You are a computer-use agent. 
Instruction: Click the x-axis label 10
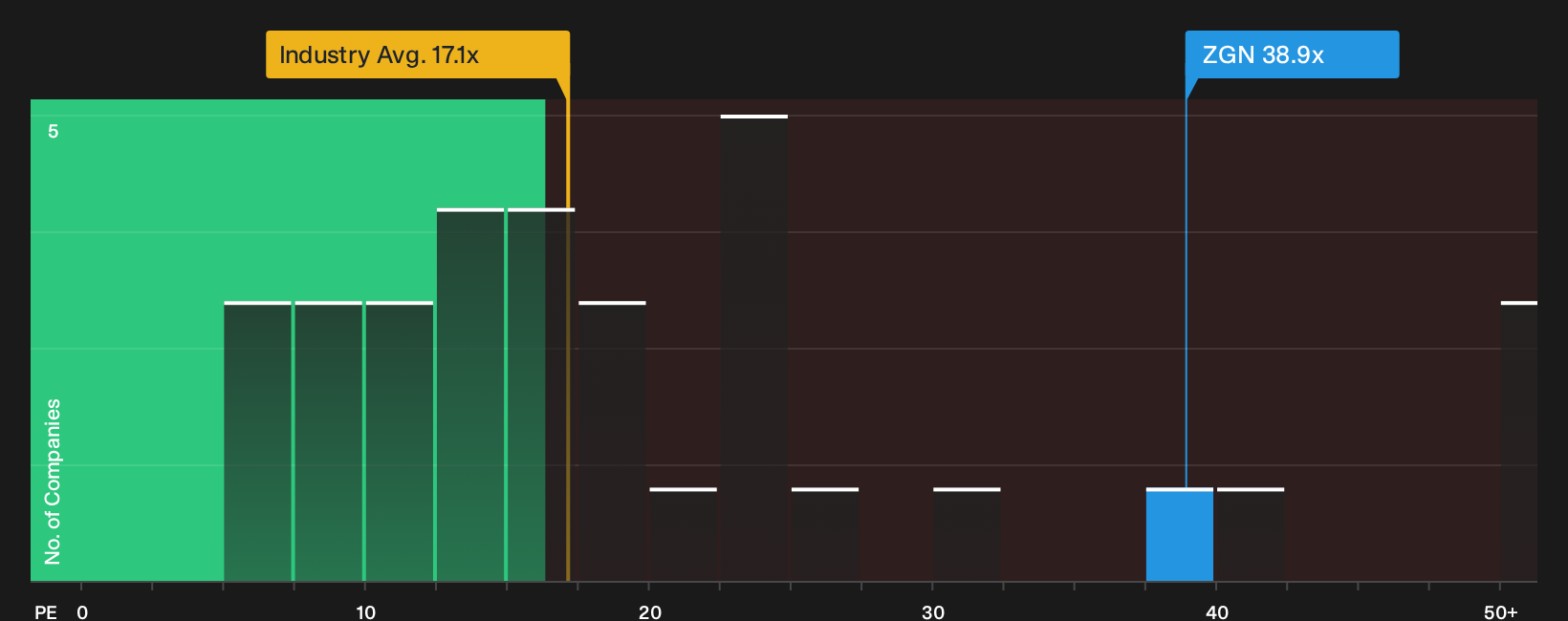(x=365, y=611)
